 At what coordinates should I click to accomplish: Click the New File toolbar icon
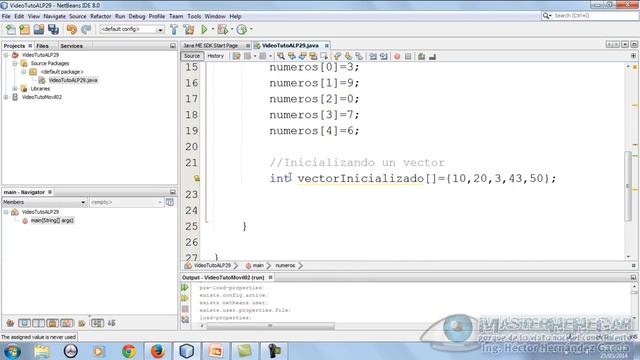click(11, 29)
